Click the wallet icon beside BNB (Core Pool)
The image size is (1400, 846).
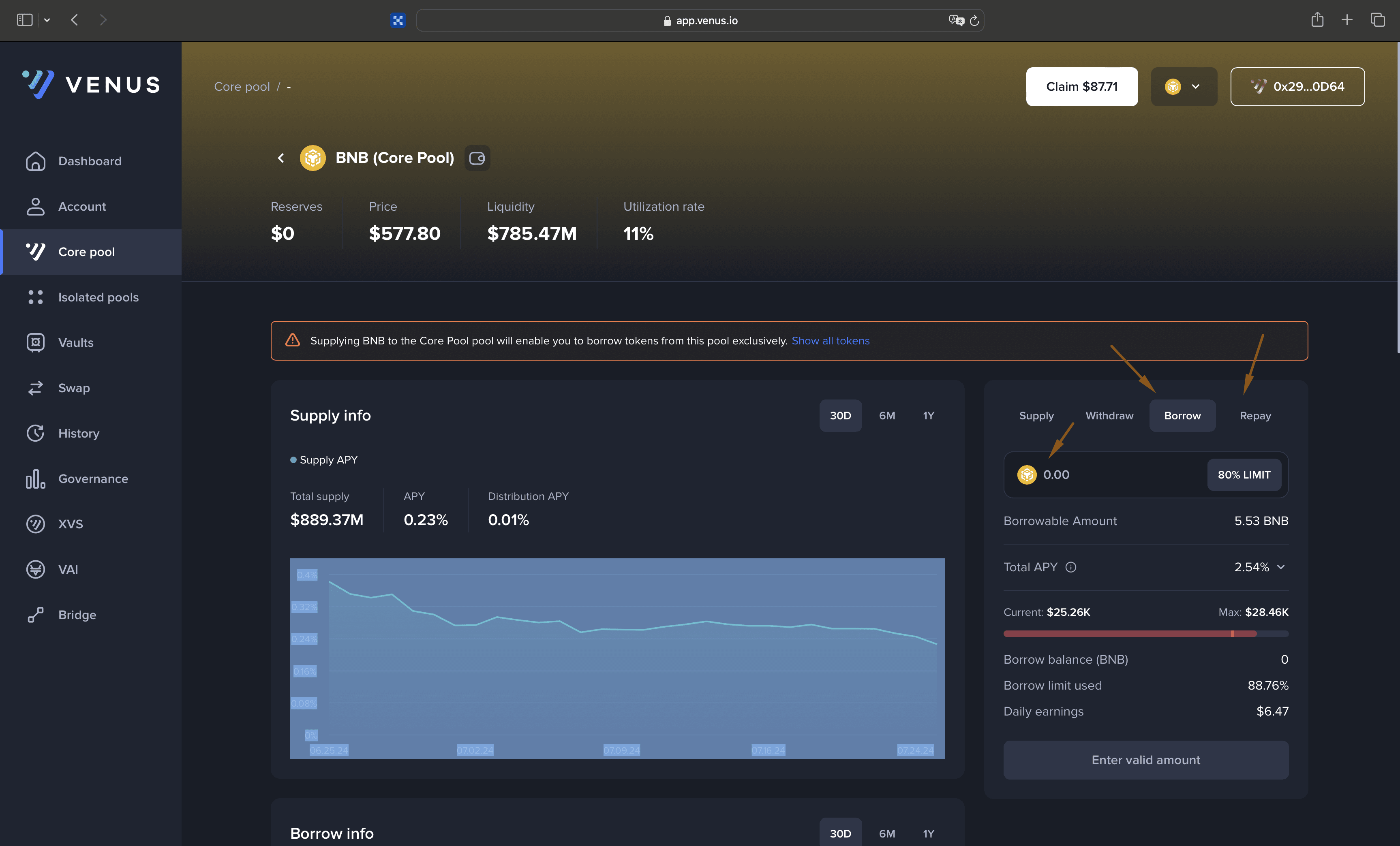pyautogui.click(x=477, y=158)
